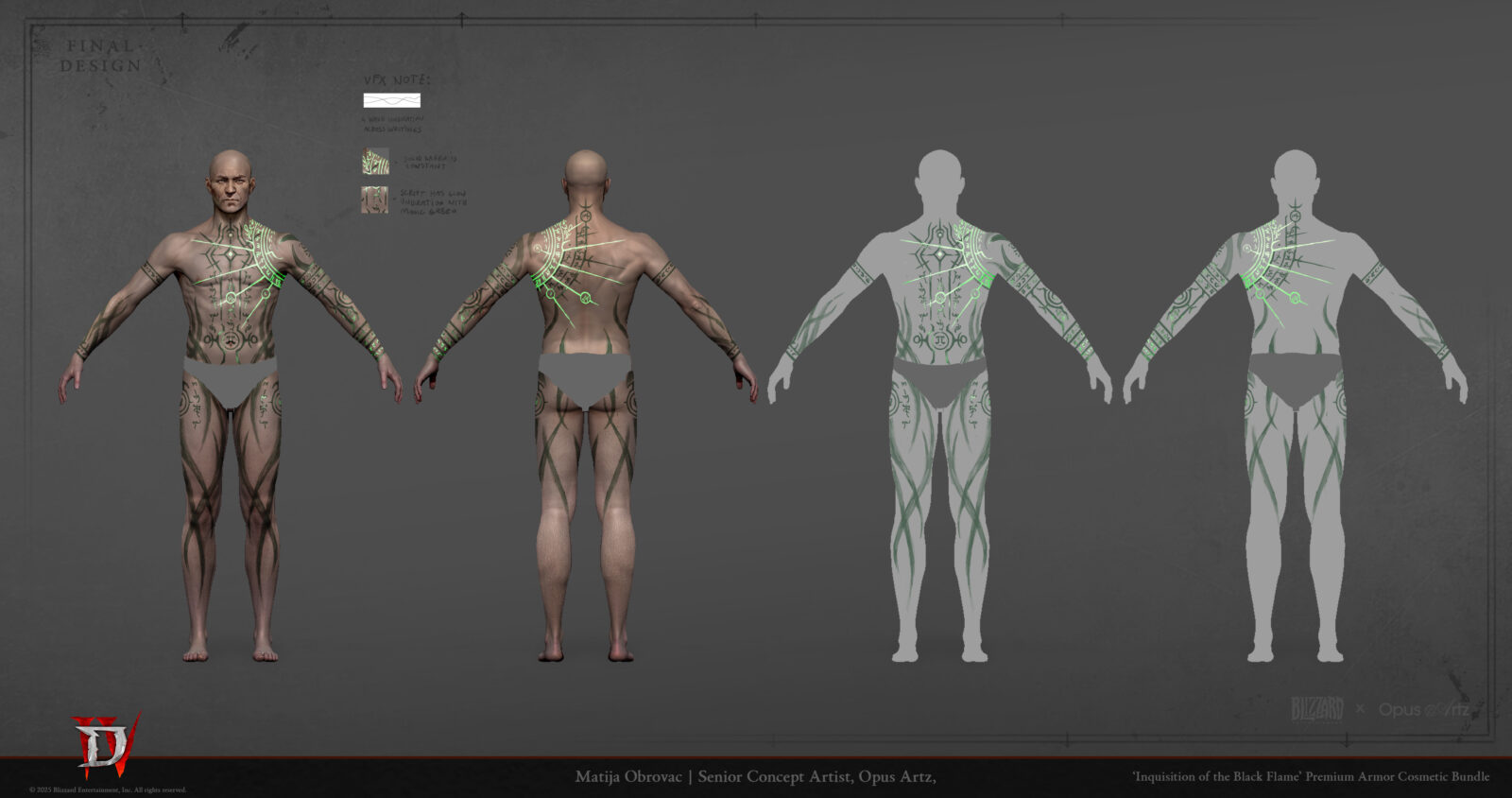Click the Final Design title text
Viewport: 1512px width, 798px height.
102,56
